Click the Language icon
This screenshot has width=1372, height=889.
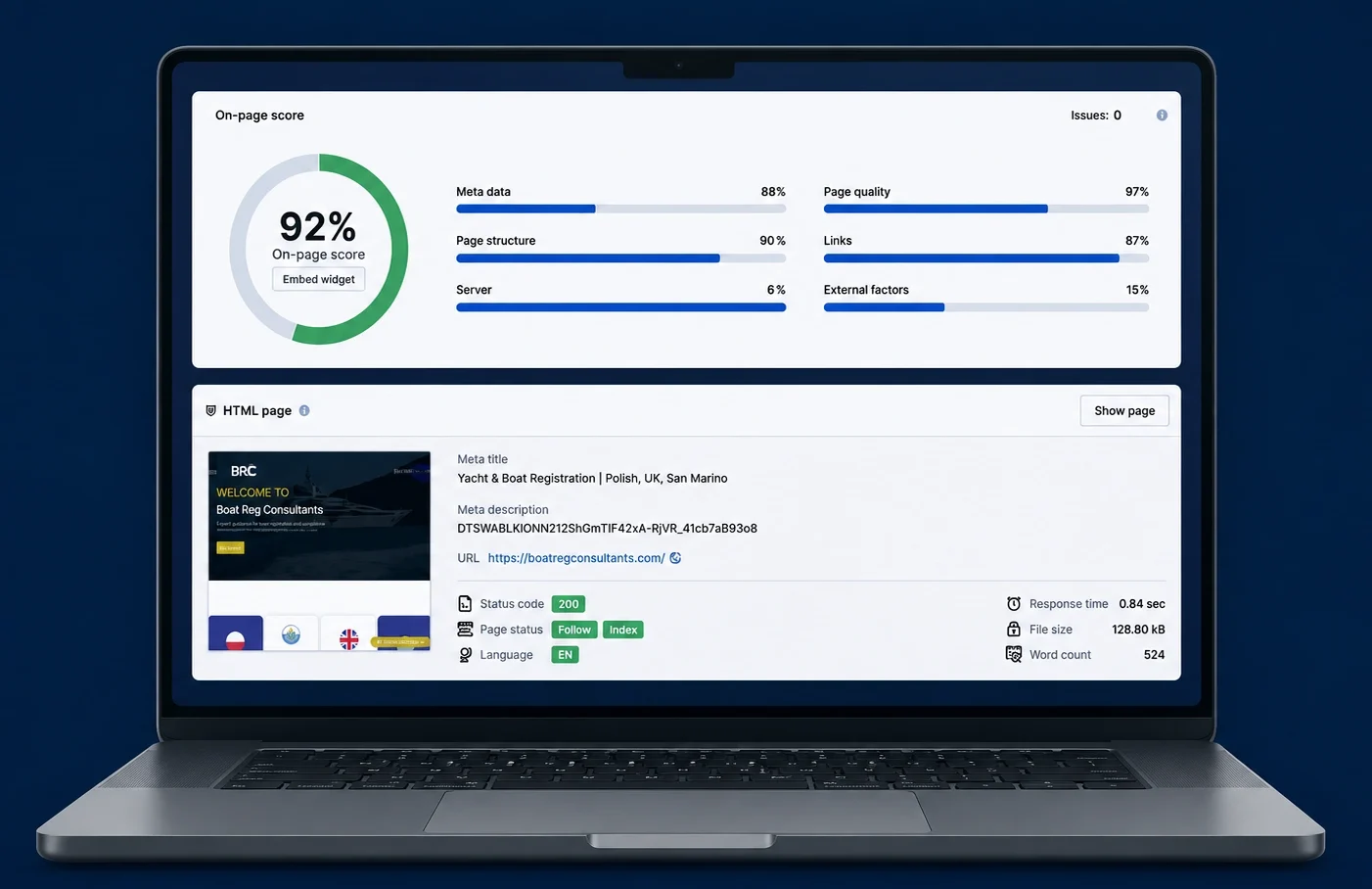click(465, 655)
